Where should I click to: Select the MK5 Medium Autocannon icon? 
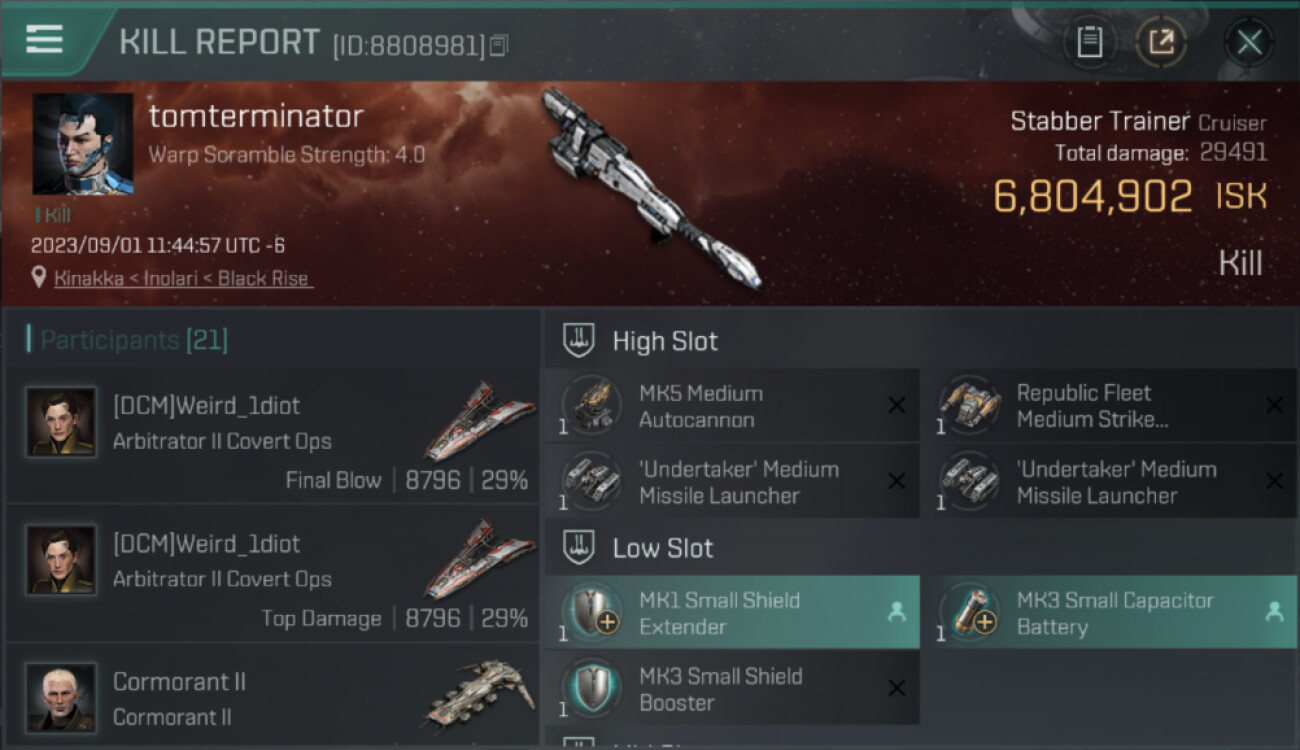pyautogui.click(x=592, y=405)
